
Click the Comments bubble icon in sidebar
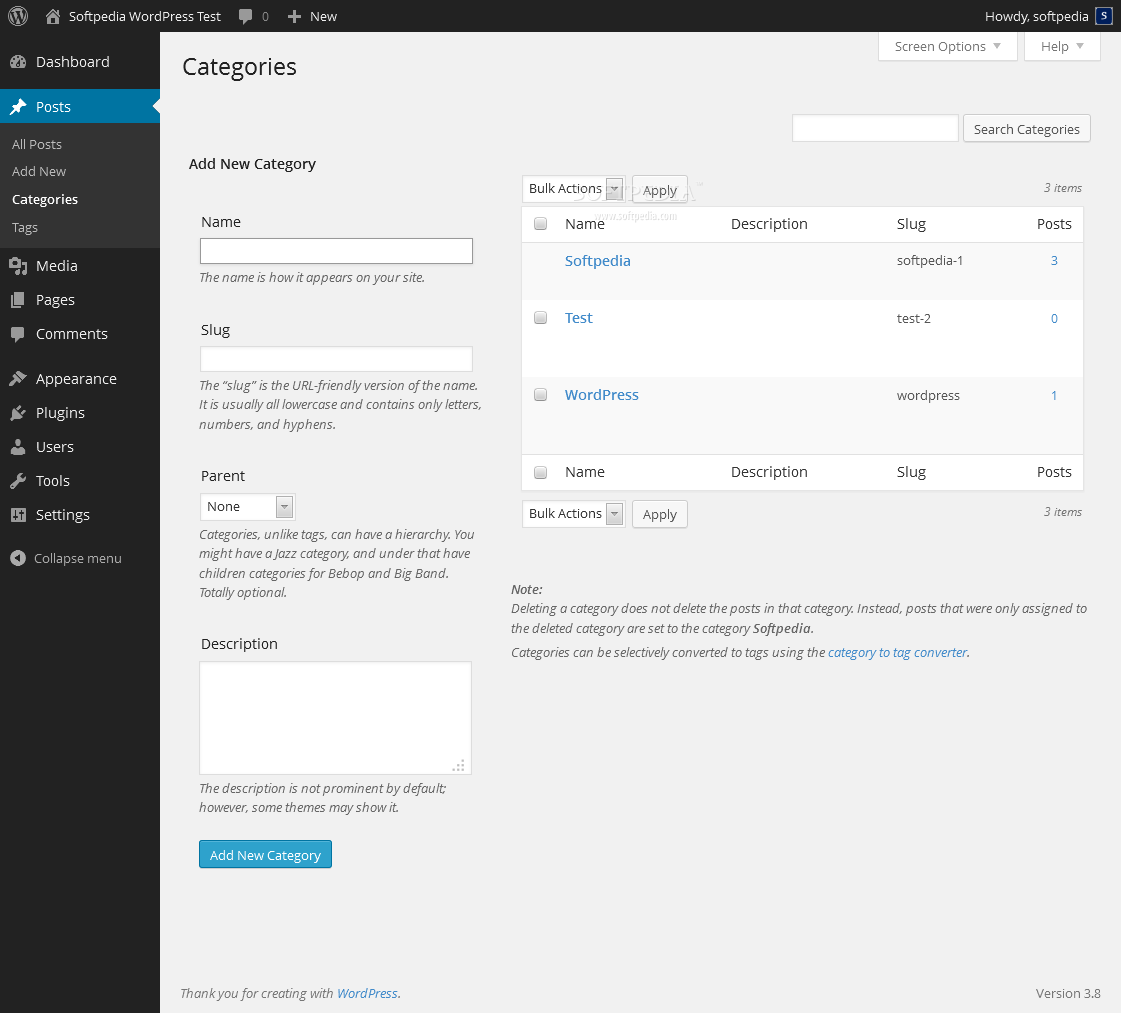[x=18, y=334]
